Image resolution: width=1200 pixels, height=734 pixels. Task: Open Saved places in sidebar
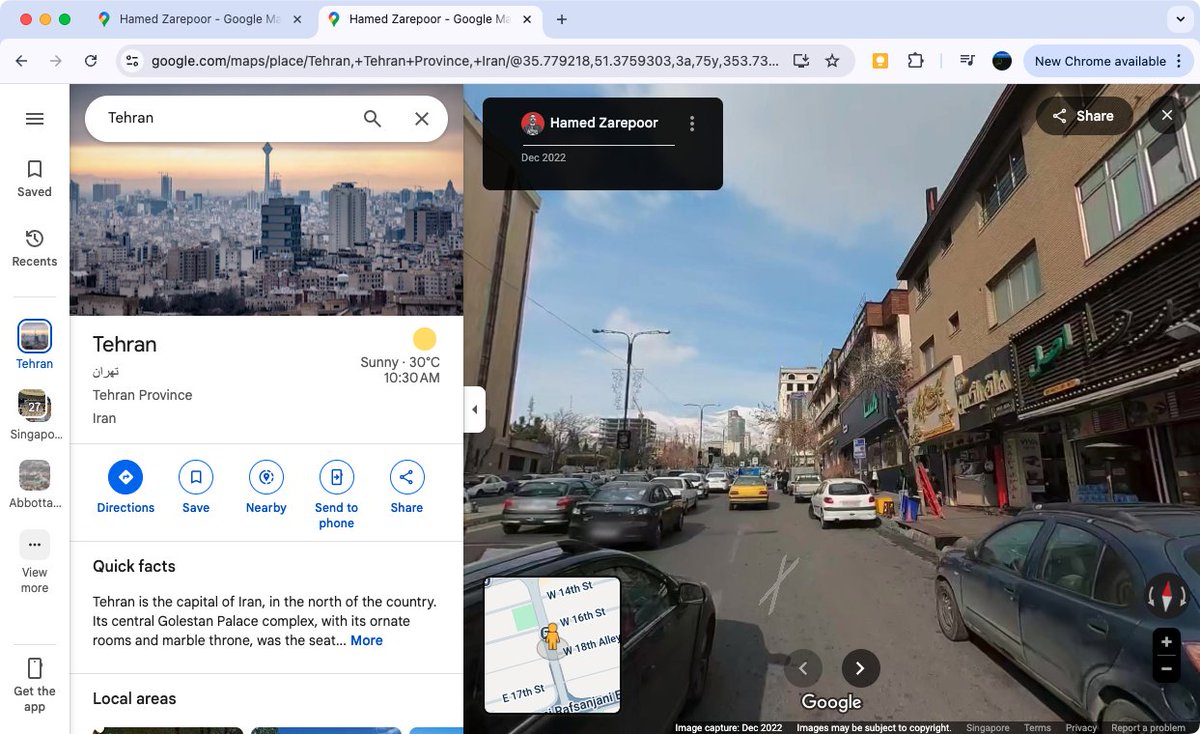tap(34, 178)
